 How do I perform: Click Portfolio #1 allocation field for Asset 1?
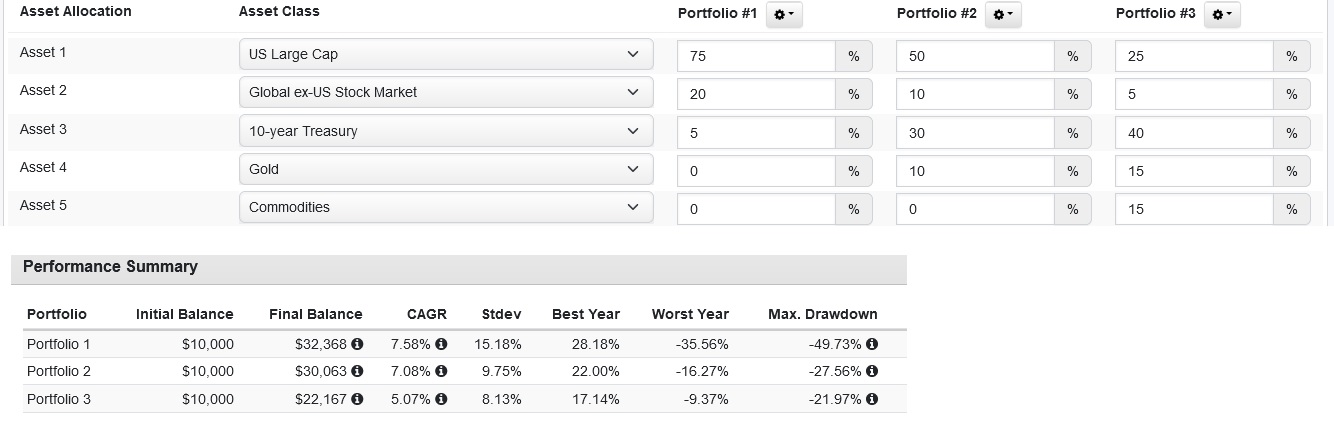coord(756,56)
